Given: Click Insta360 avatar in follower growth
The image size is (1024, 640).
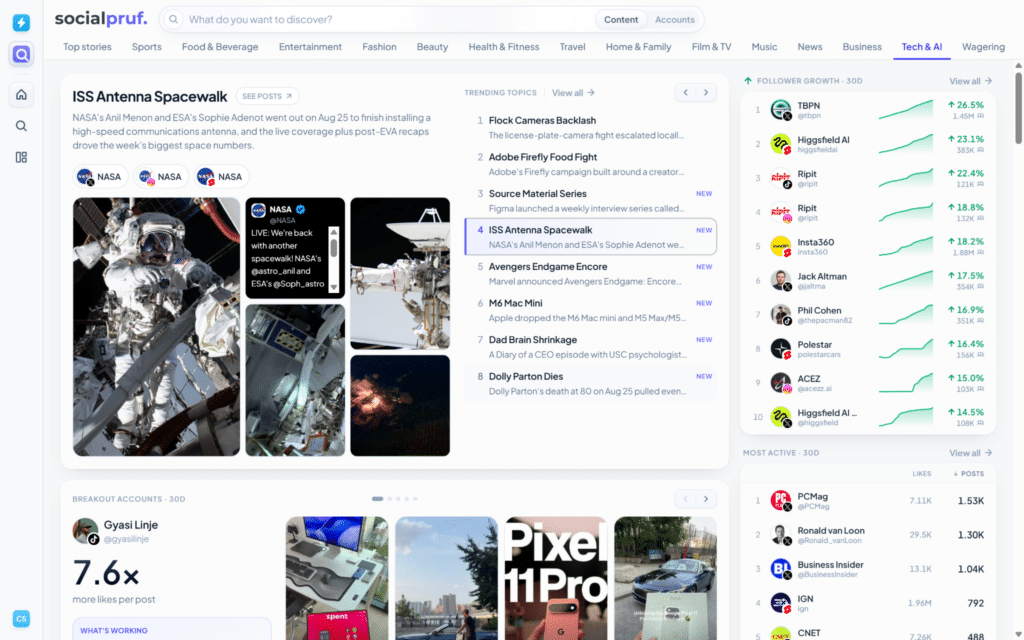Looking at the screenshot, I should (x=780, y=246).
